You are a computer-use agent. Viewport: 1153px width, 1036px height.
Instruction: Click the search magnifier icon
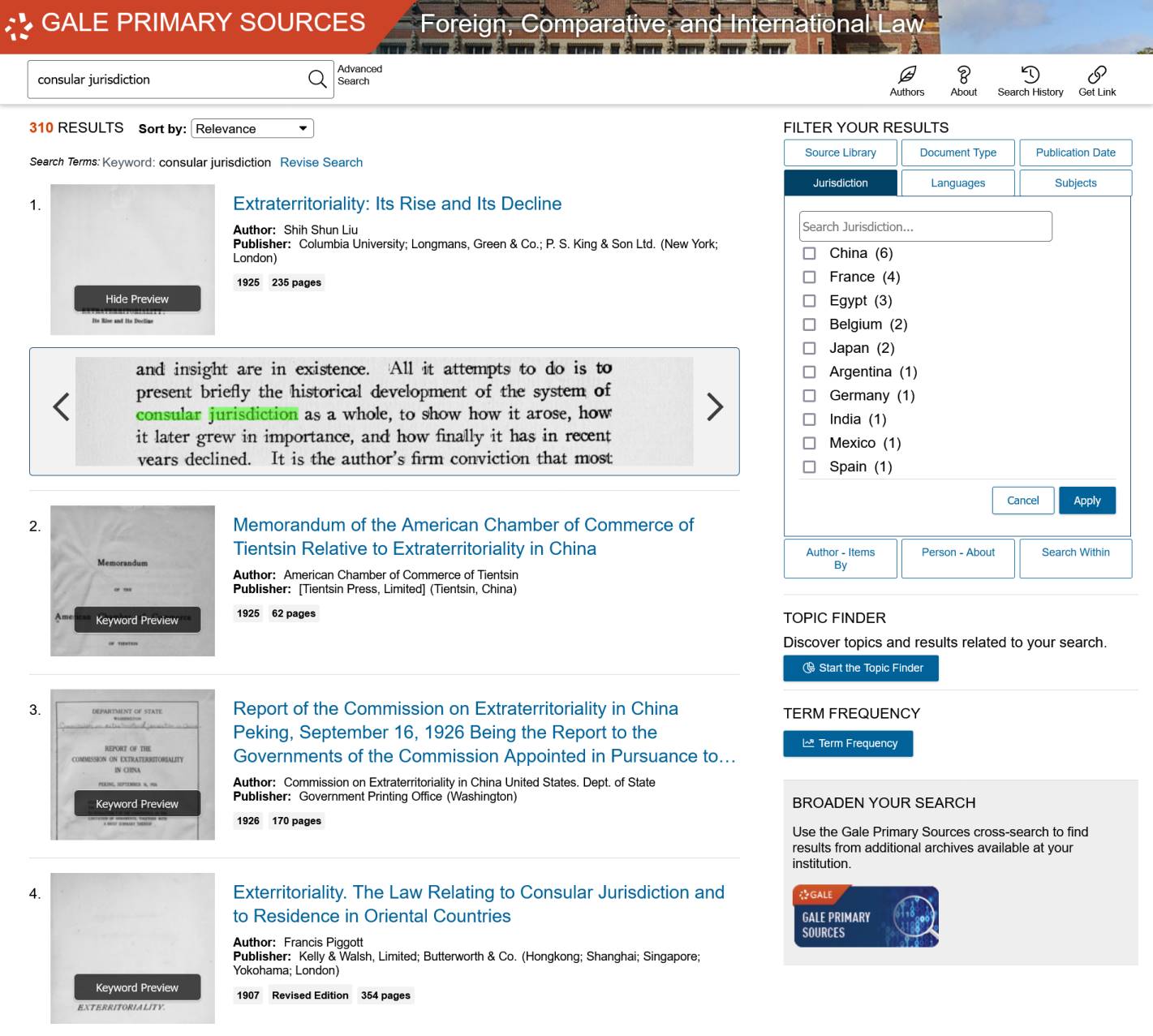[317, 79]
